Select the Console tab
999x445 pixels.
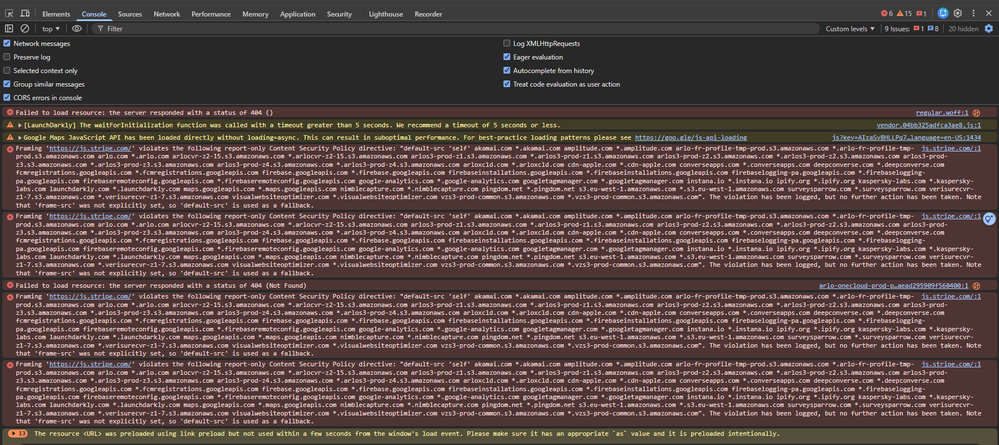pyautogui.click(x=94, y=14)
